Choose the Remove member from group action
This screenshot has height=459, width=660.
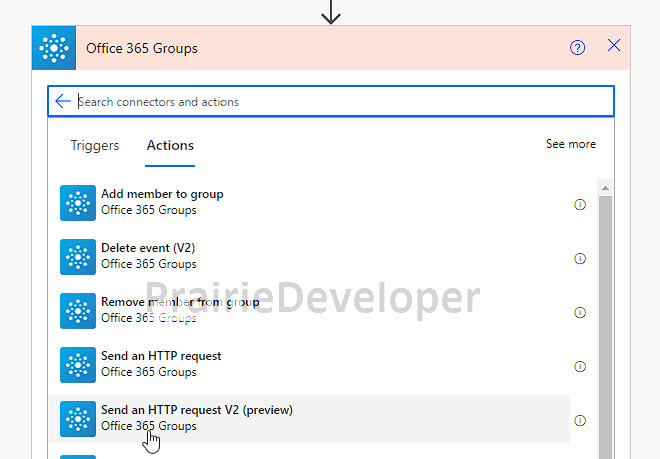(309, 311)
